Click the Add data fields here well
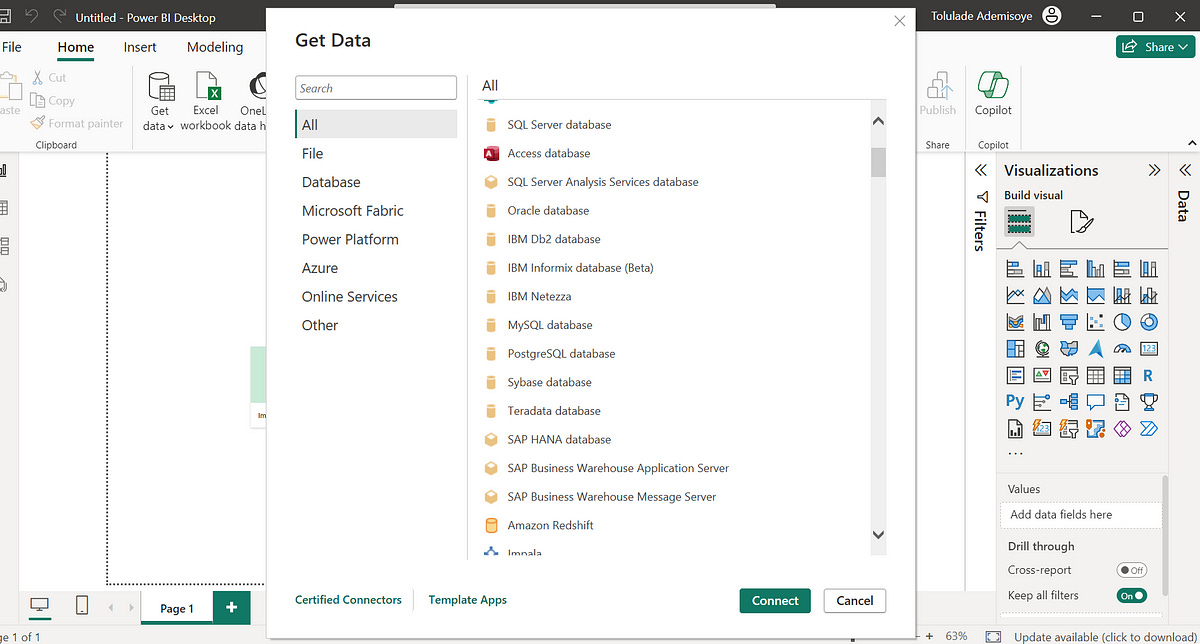 [x=1080, y=515]
